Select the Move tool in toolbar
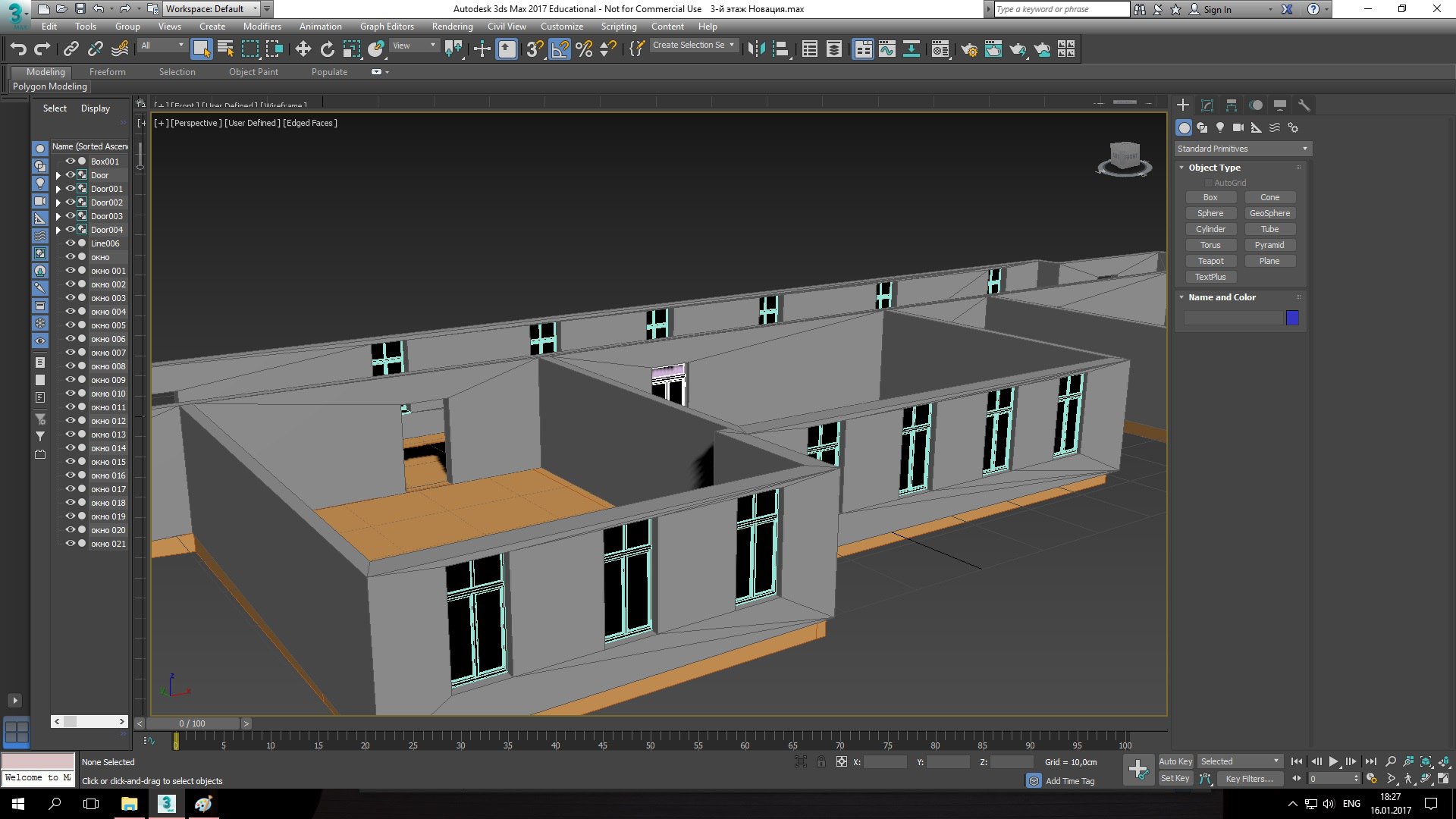The height and width of the screenshot is (819, 1456). 303,49
